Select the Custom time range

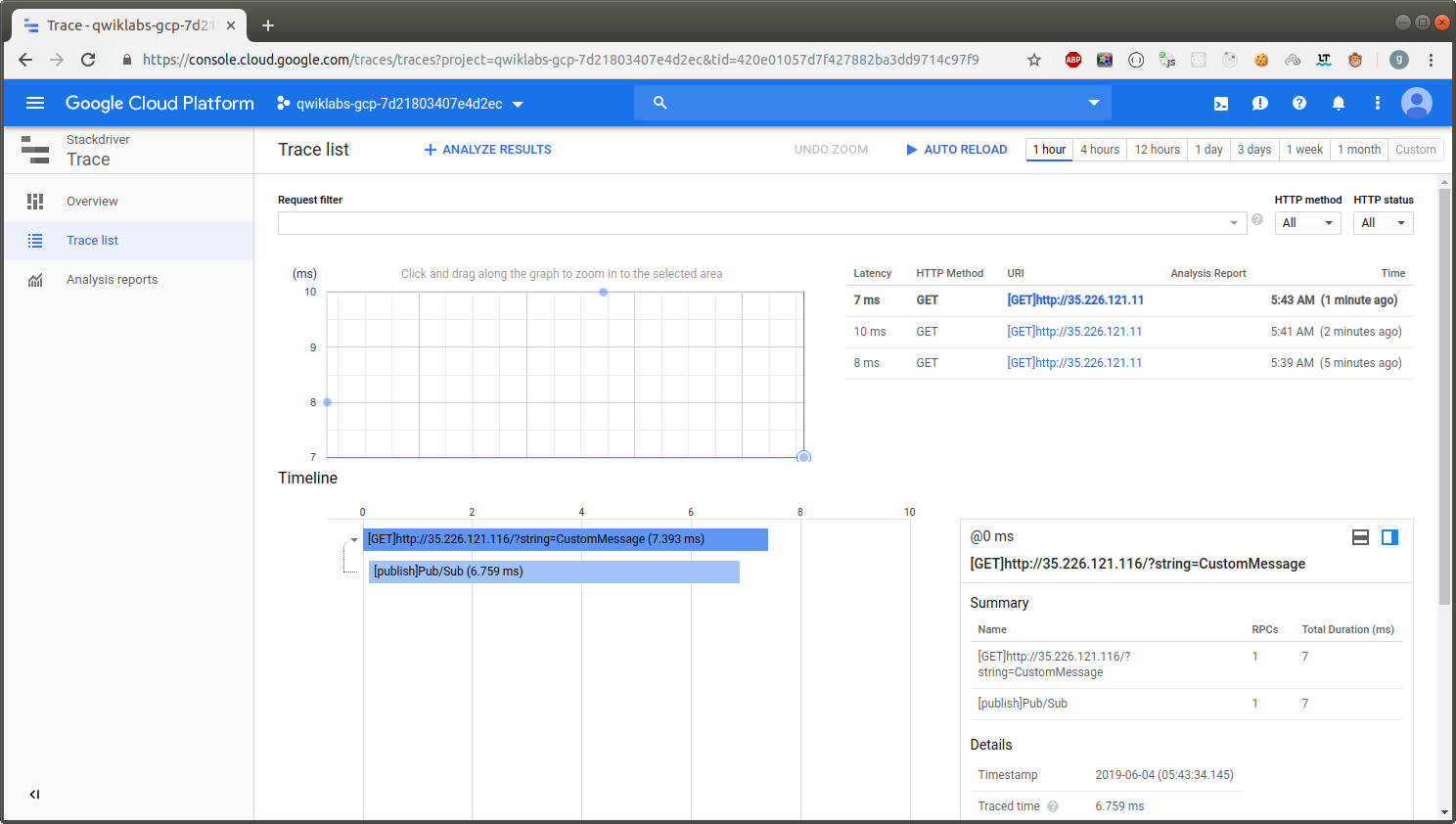point(1416,150)
